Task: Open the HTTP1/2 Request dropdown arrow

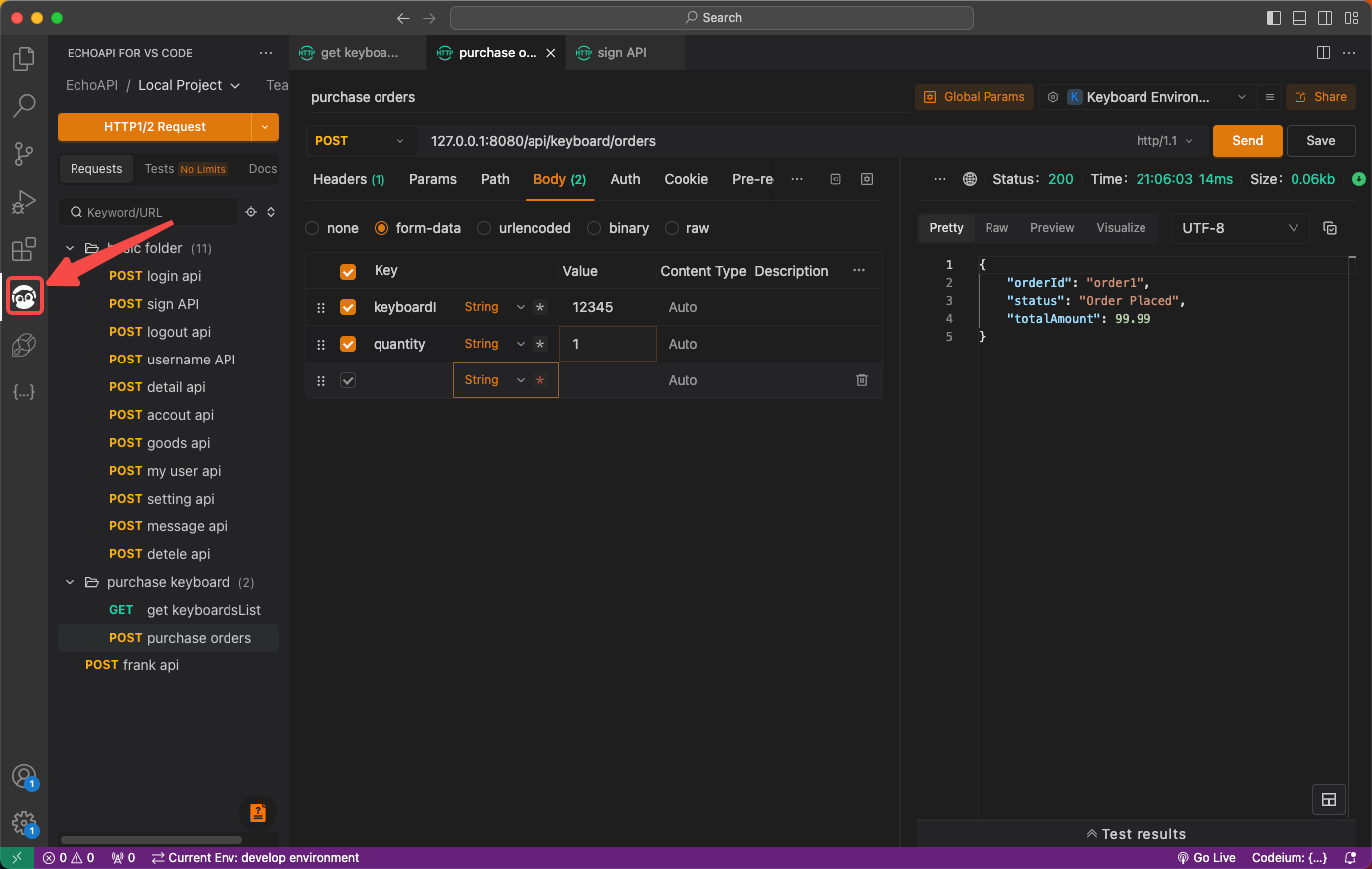Action: 265,127
